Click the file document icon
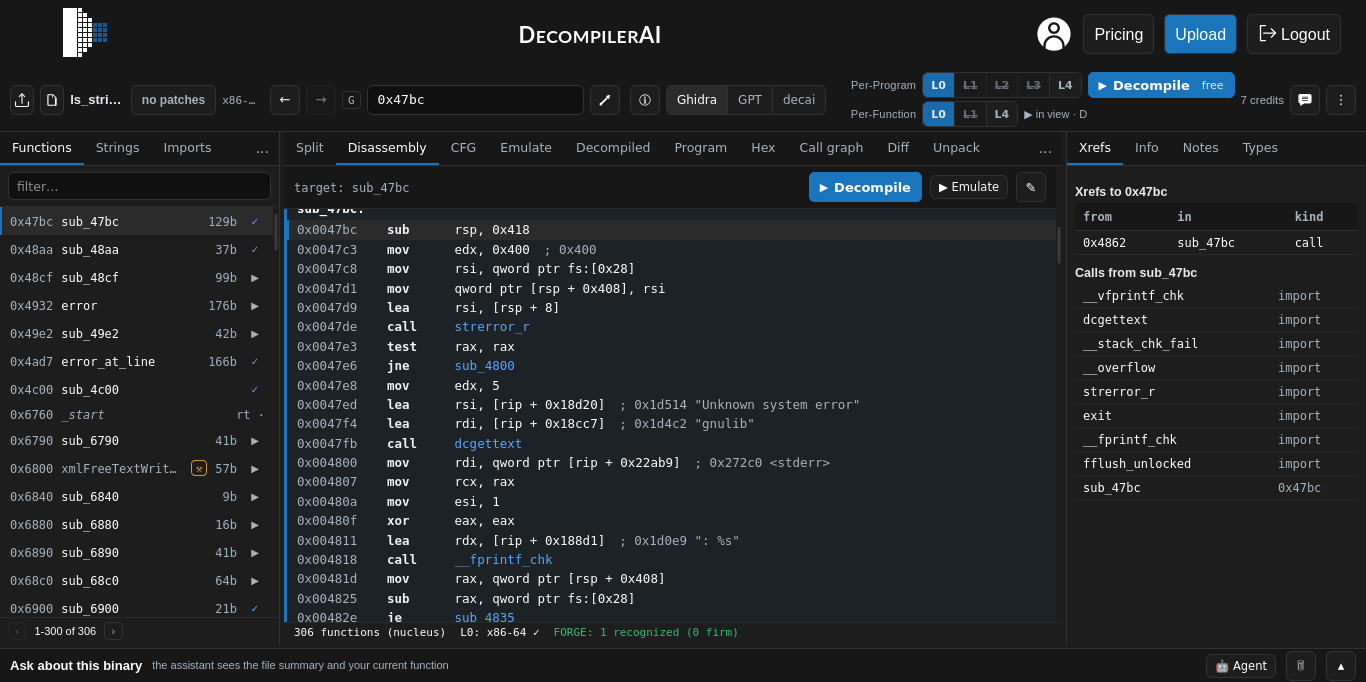Image resolution: width=1366 pixels, height=682 pixels. coord(52,100)
